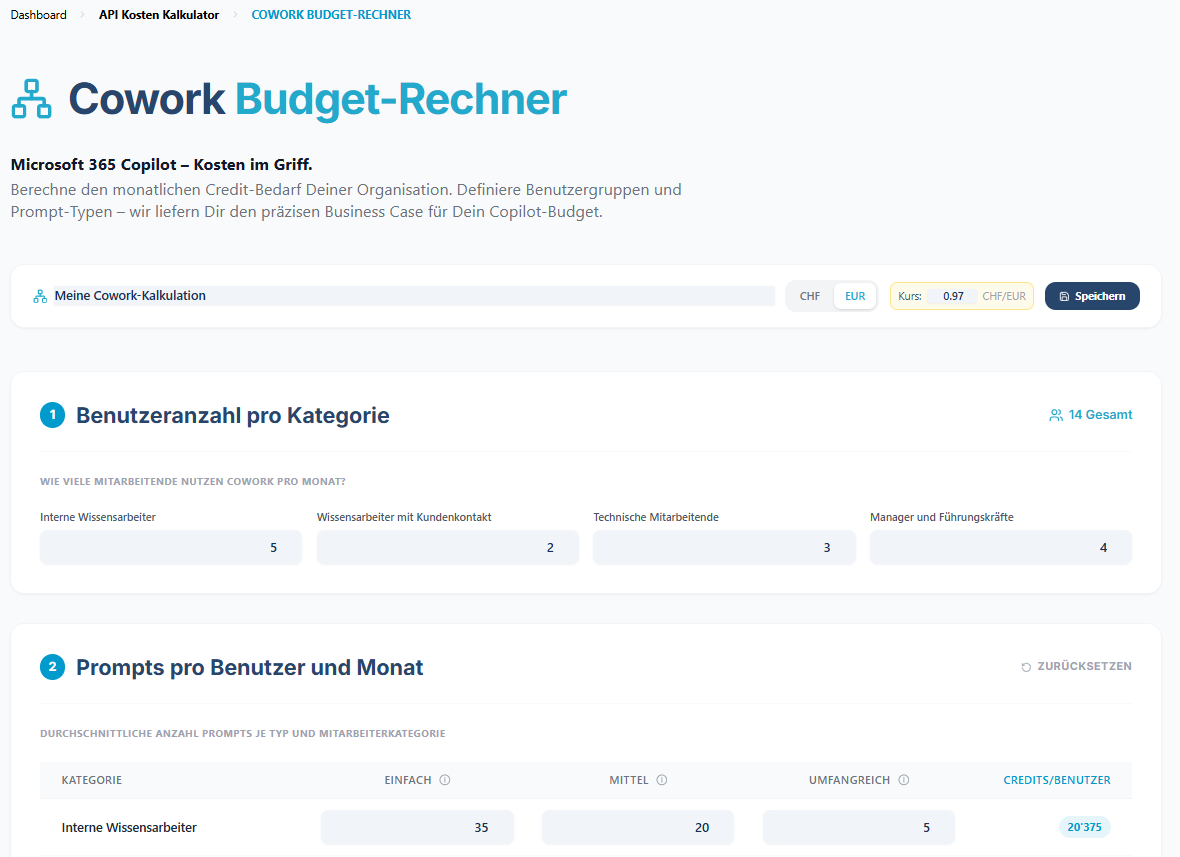Click the 20'375 credits badge
This screenshot has height=857, width=1180.
pyautogui.click(x=1084, y=827)
